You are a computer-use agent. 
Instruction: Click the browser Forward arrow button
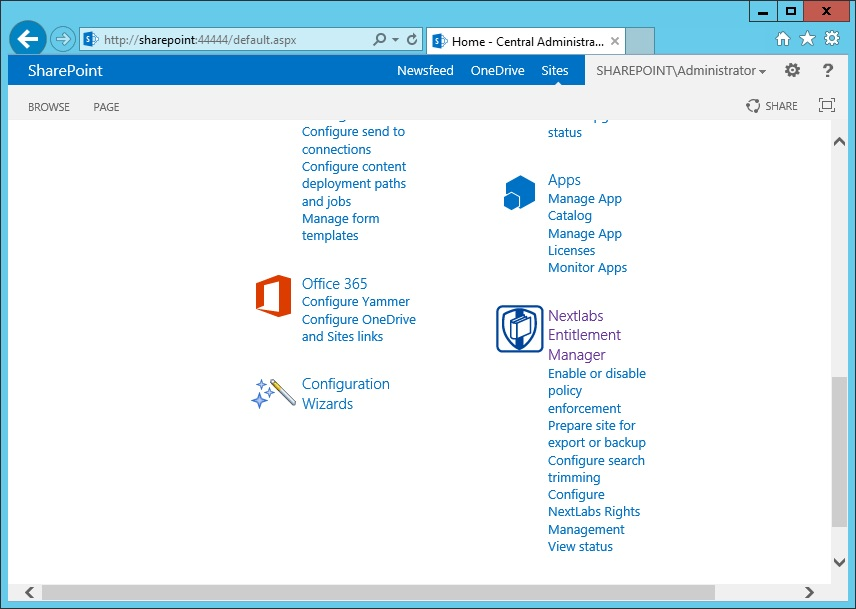(63, 39)
